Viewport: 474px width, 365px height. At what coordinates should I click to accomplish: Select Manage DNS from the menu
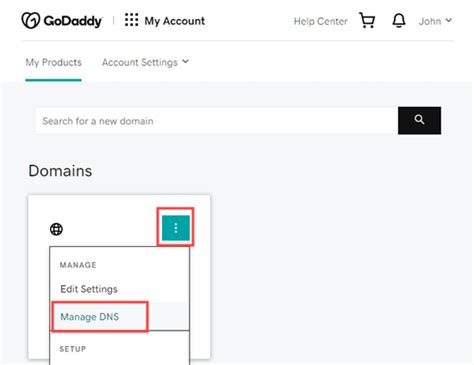[90, 317]
